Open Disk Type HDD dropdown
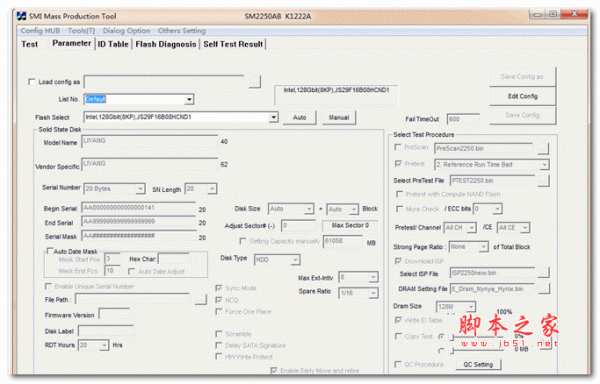Screen dimensions: 600x384 click(295, 260)
